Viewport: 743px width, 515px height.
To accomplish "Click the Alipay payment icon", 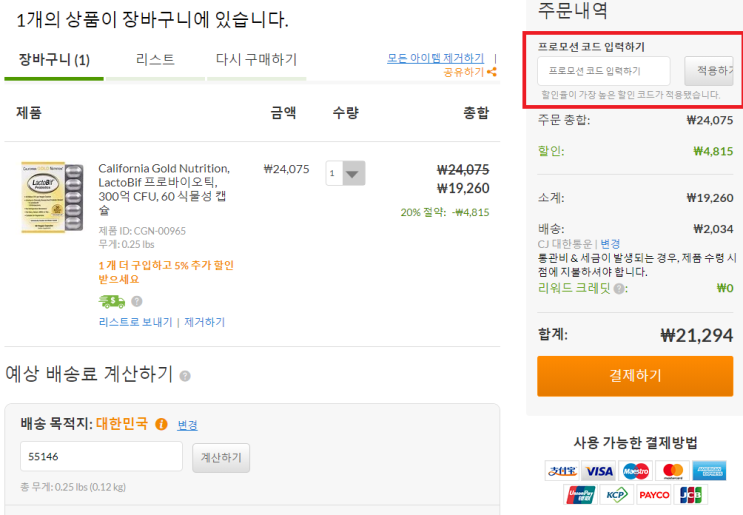I will (x=562, y=471).
